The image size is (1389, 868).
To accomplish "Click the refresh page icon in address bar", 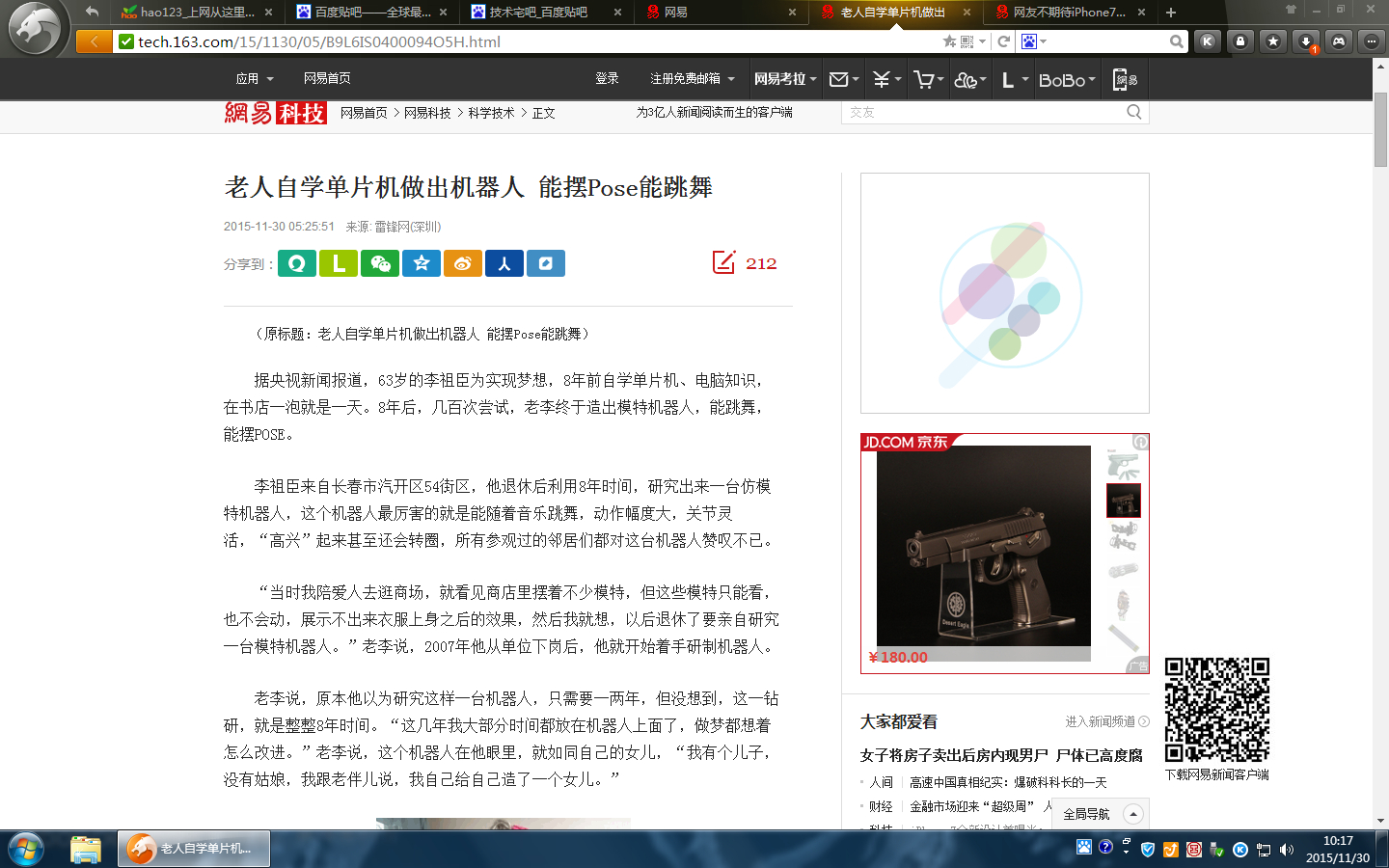I will 1003,41.
